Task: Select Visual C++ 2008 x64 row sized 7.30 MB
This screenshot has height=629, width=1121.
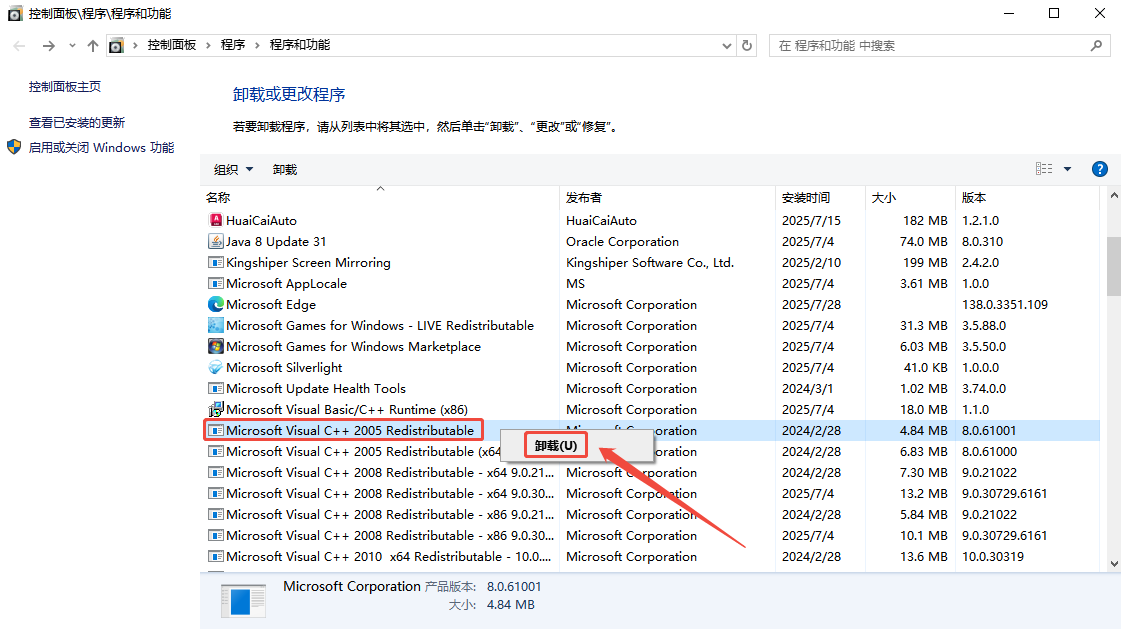Action: [x=651, y=472]
